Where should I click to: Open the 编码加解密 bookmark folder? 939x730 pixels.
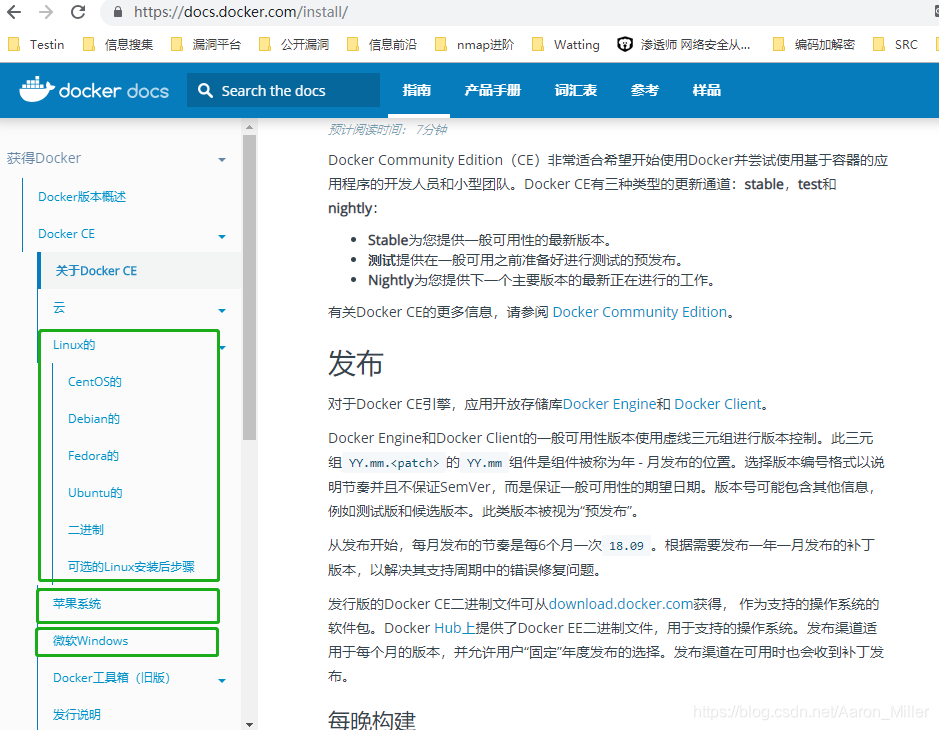(814, 44)
